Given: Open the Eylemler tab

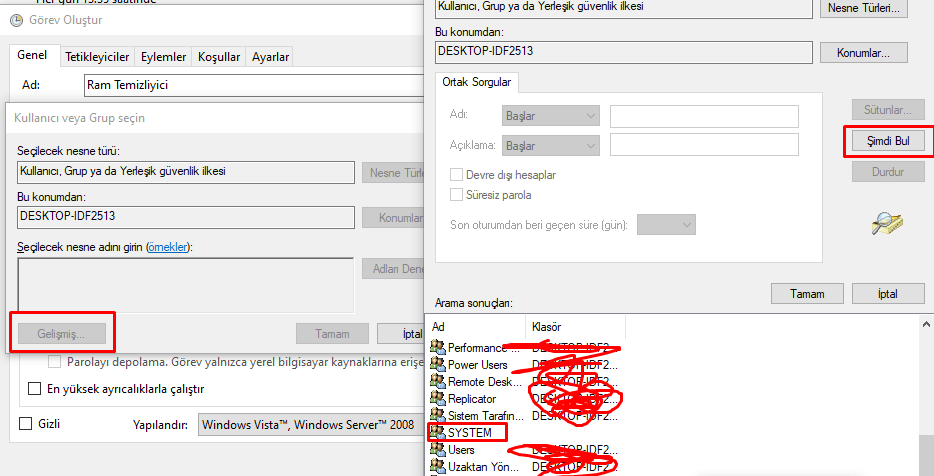Looking at the screenshot, I should [164, 57].
